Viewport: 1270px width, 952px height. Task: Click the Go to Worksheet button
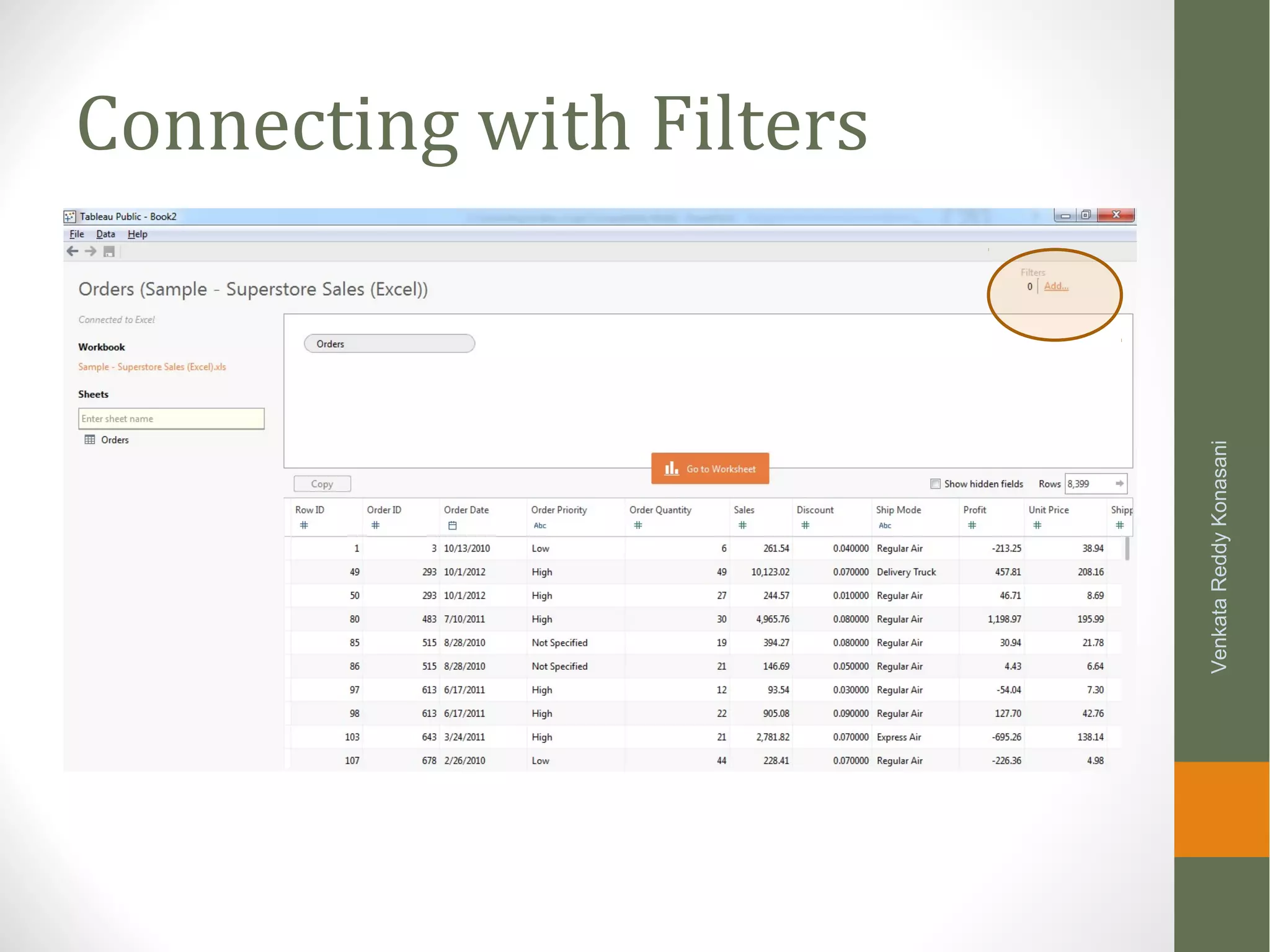(710, 468)
